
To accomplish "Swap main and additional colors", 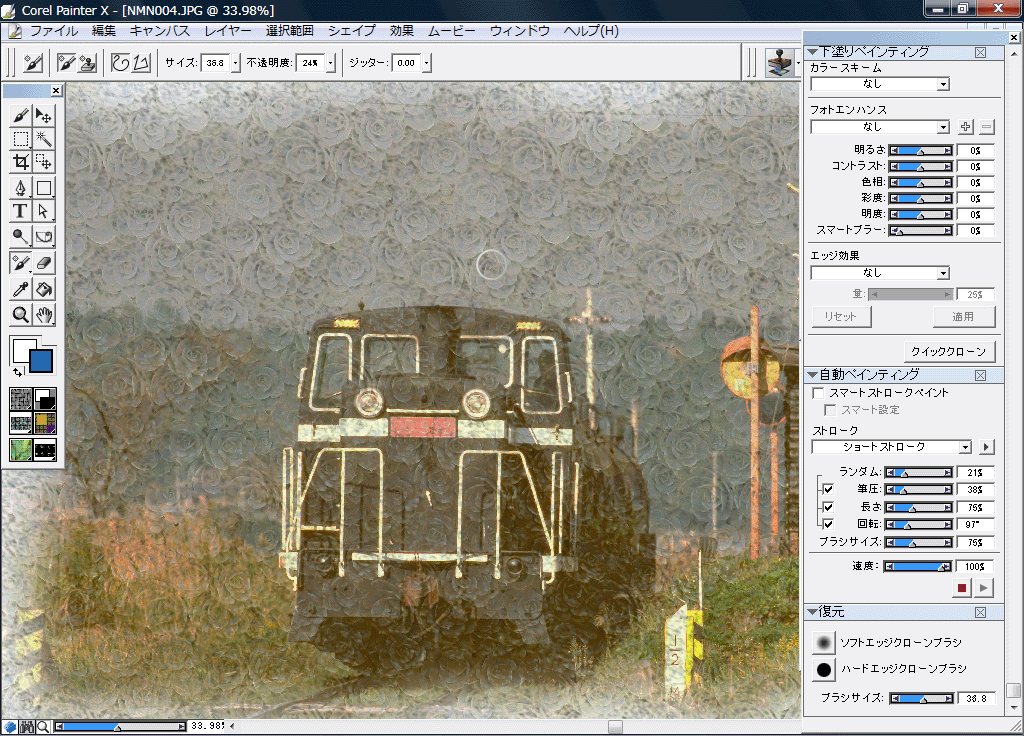I will tap(18, 372).
